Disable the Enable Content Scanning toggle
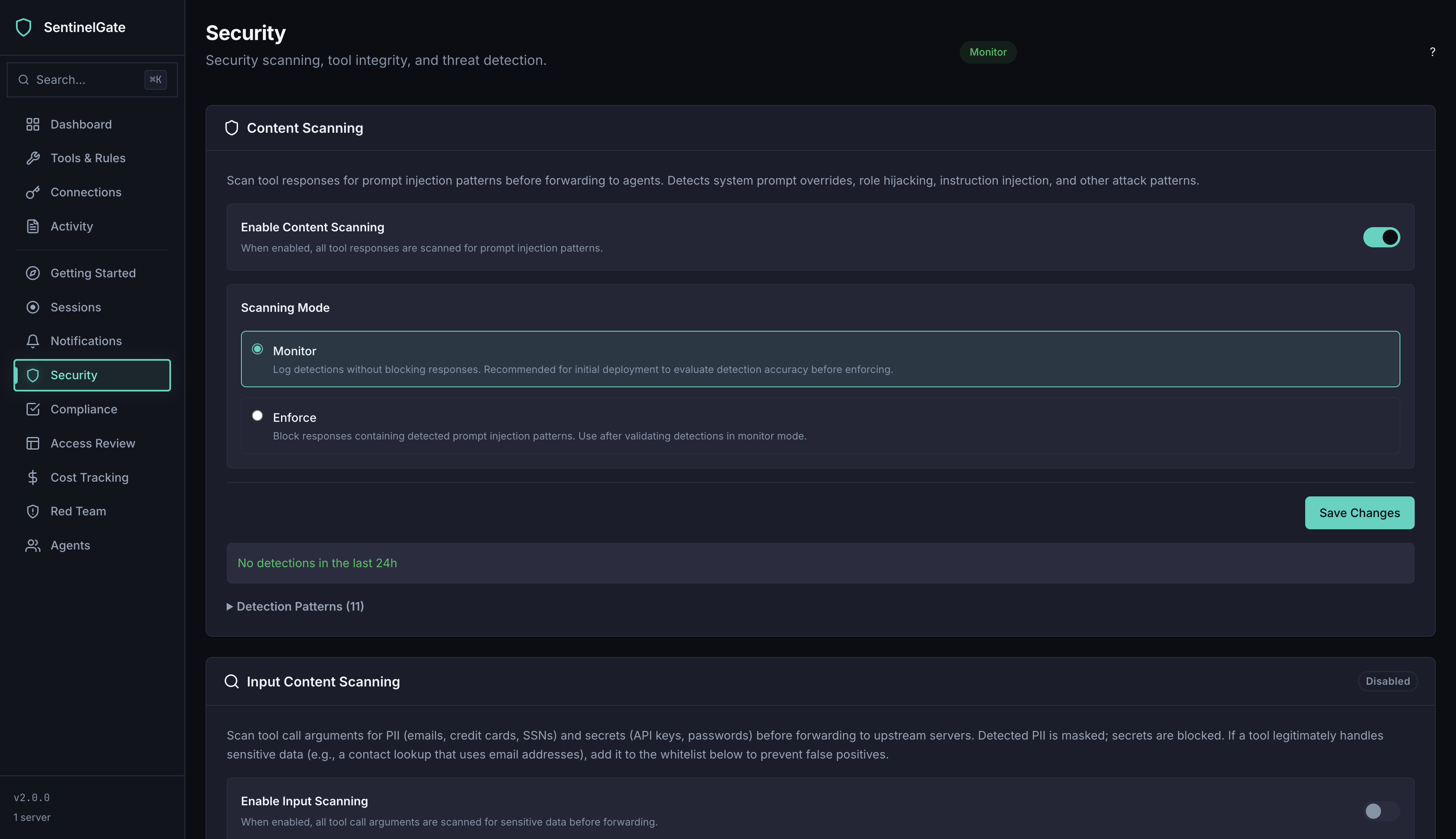This screenshot has width=1456, height=839. coord(1381,237)
